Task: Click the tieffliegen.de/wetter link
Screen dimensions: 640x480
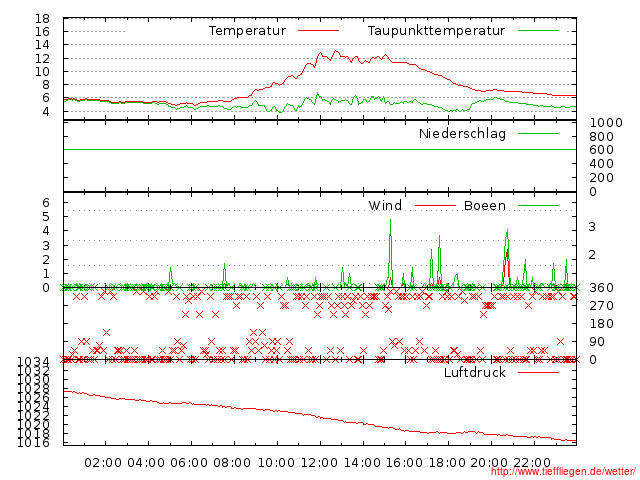Action: coord(563,471)
